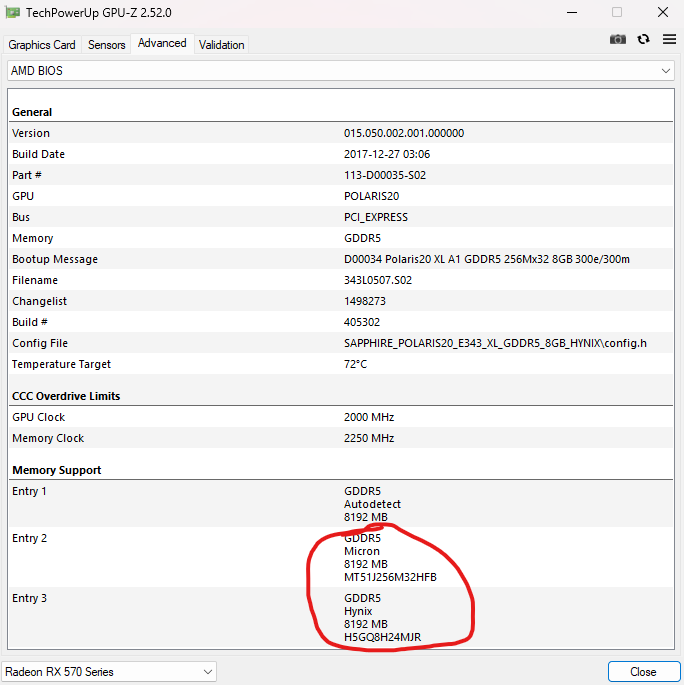Select the Bootup Message value text
Image resolution: width=684 pixels, height=685 pixels.
pos(487,259)
